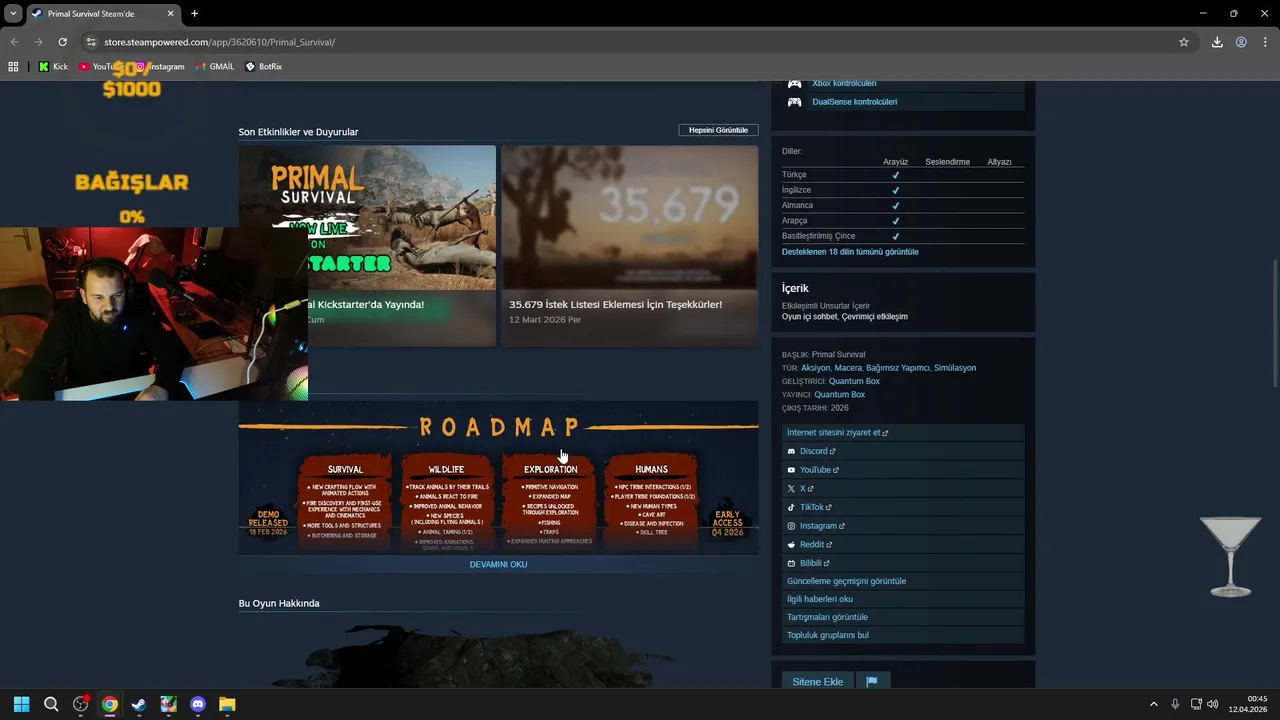Select the Primal Survival Steam'de tab

[103, 14]
